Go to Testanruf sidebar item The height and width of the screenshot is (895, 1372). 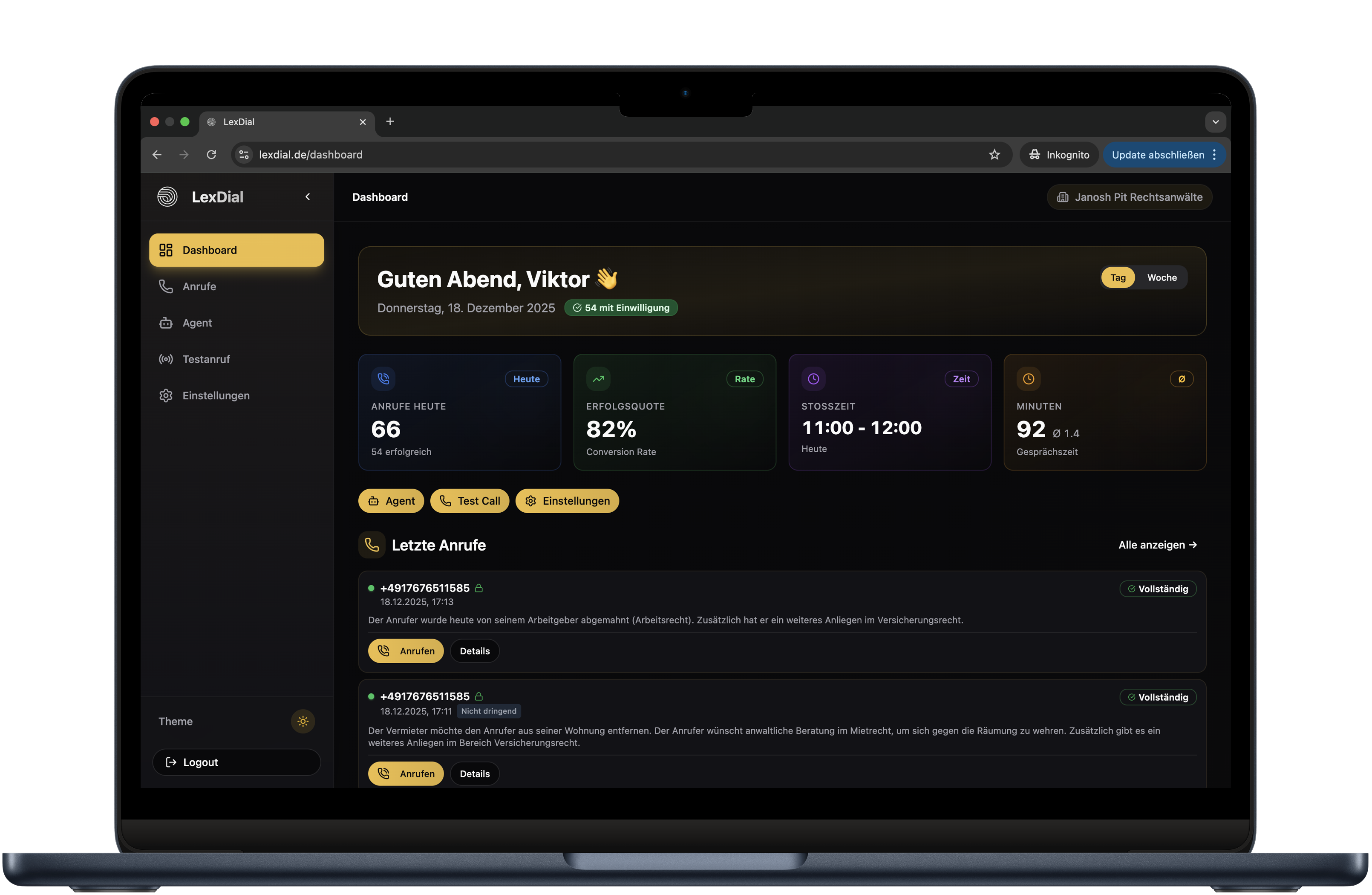point(206,359)
